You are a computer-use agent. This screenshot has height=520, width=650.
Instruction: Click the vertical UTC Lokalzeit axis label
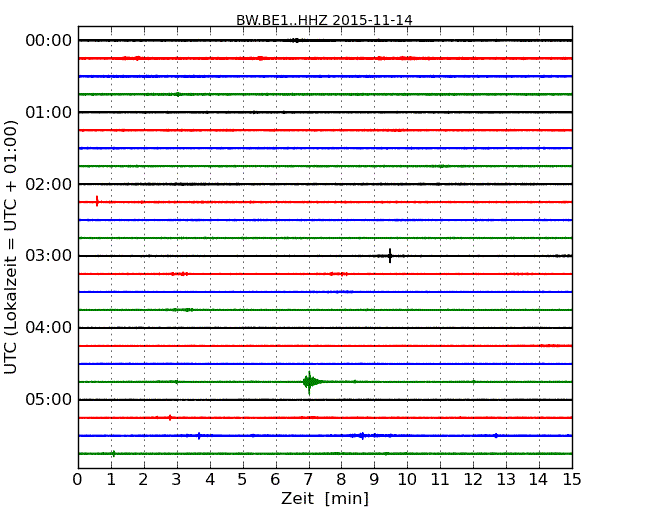click(10, 247)
